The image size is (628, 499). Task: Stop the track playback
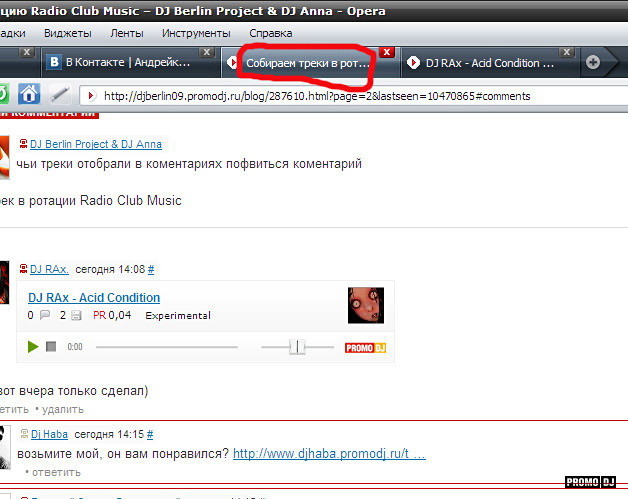[51, 346]
